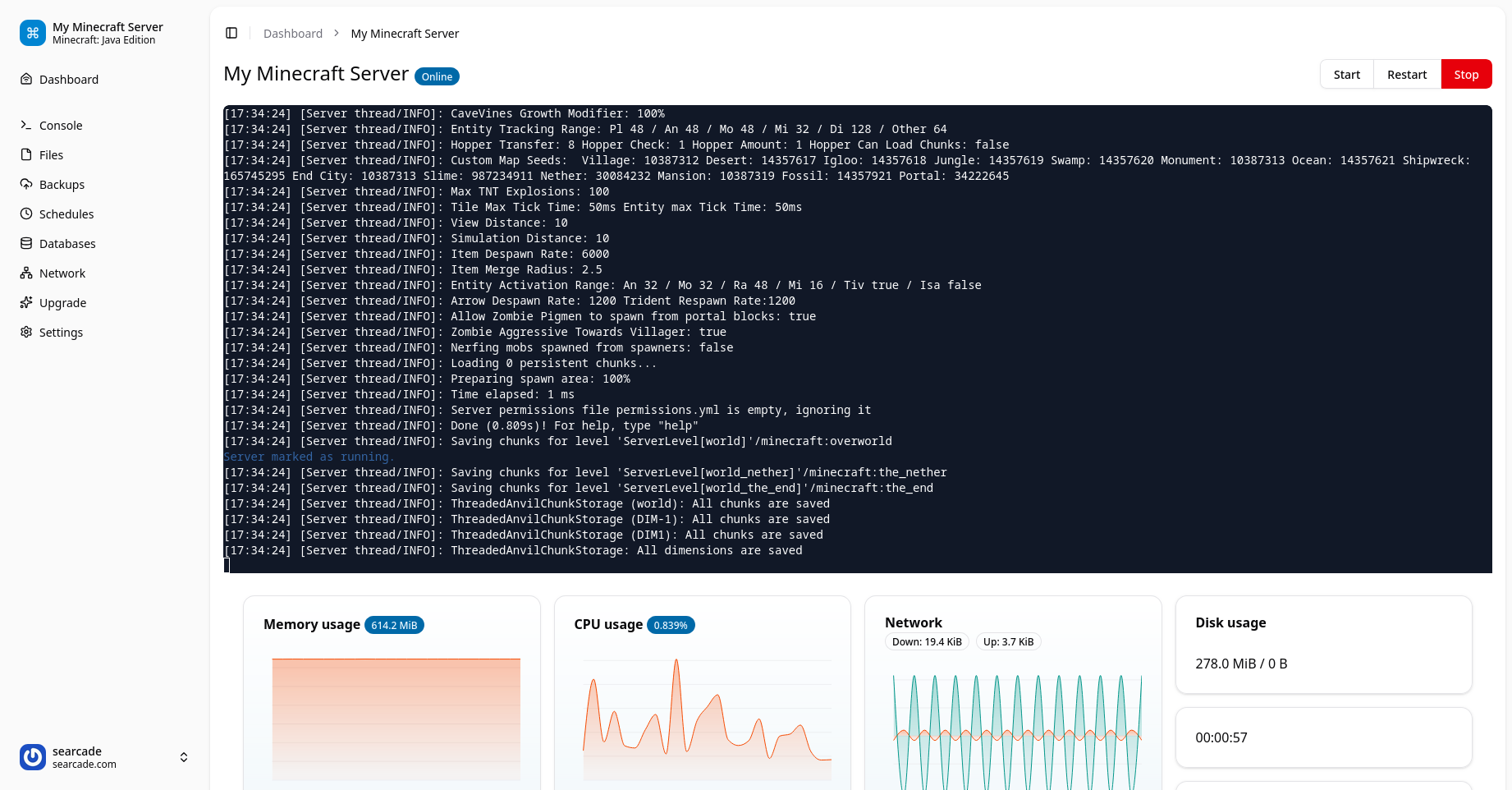Click the 0.839% CPU usage badge
This screenshot has height=790, width=1512.
click(671, 625)
